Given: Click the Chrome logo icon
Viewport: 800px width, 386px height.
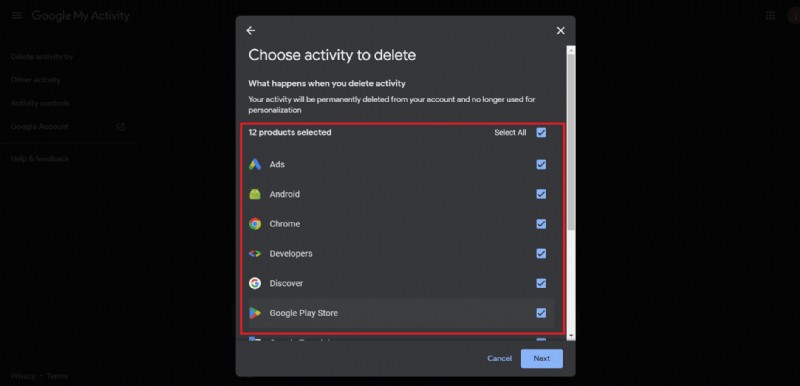Looking at the screenshot, I should pos(255,224).
